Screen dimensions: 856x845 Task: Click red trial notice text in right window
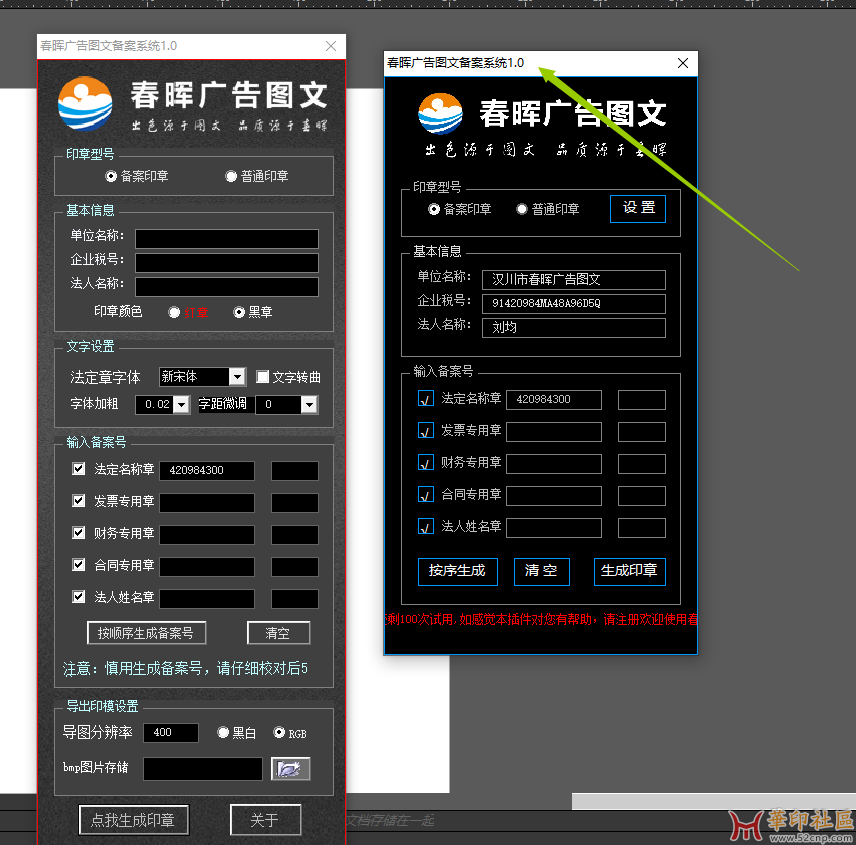(x=541, y=619)
